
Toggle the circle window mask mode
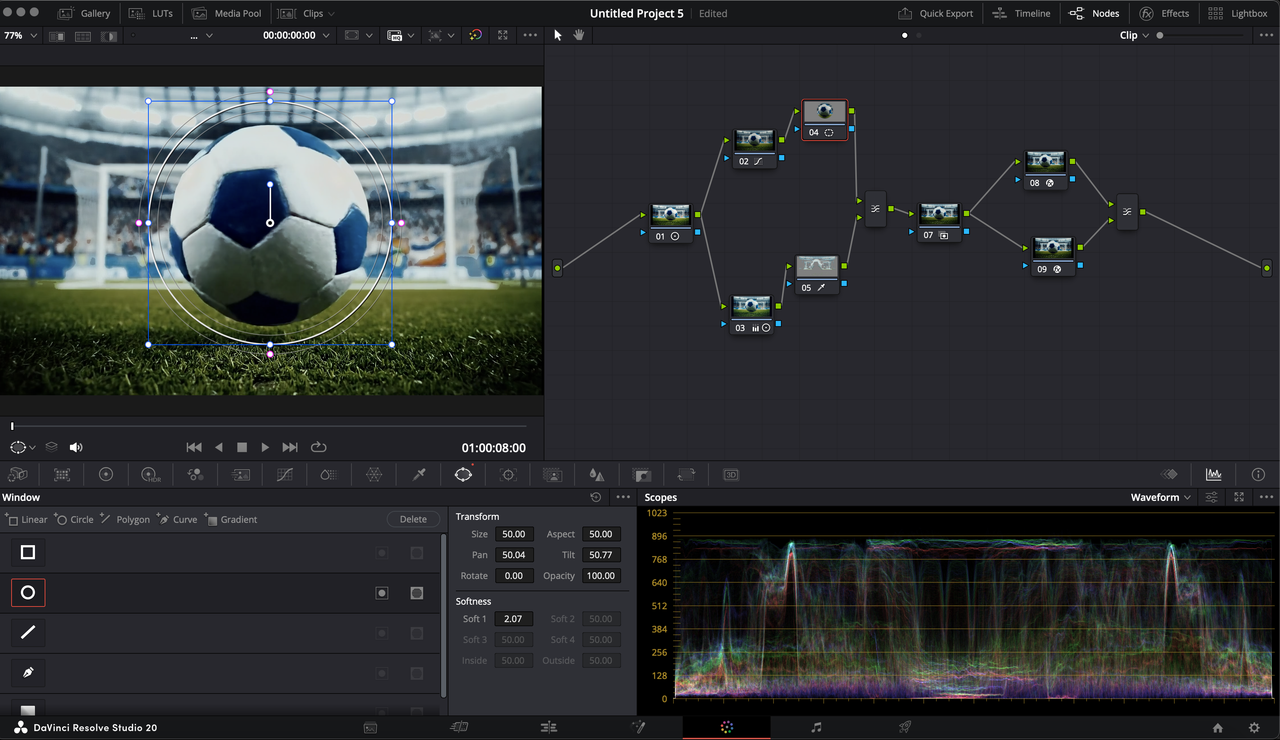417,593
